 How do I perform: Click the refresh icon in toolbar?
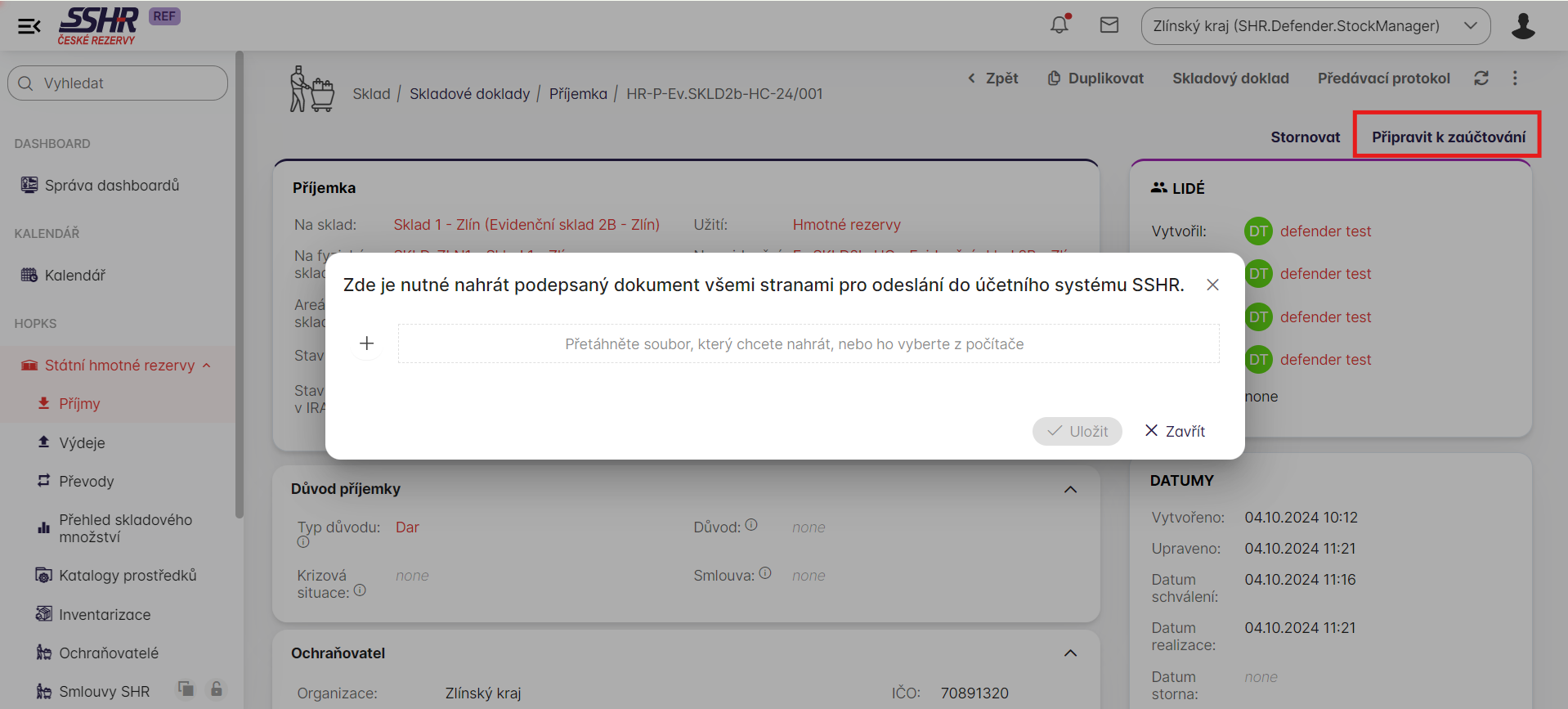(x=1481, y=78)
